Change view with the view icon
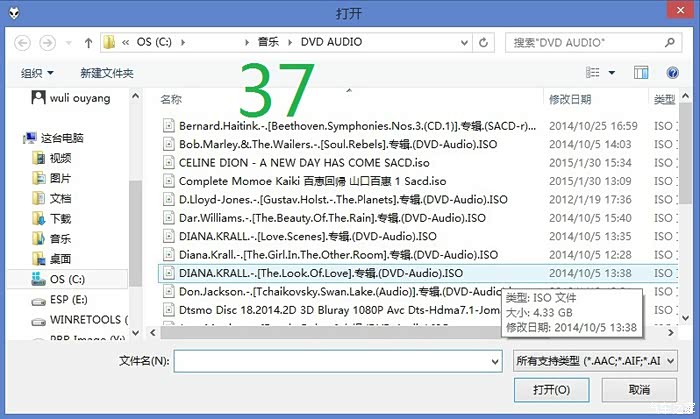 click(592, 72)
